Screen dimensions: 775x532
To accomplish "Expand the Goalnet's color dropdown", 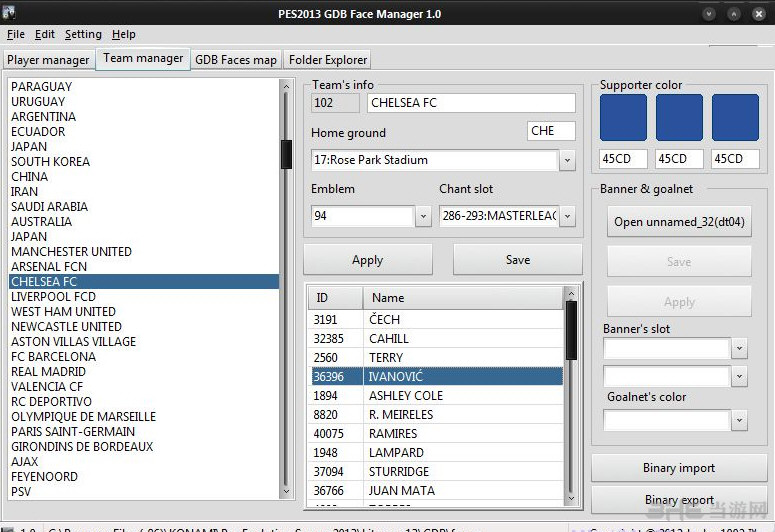I will pos(739,420).
